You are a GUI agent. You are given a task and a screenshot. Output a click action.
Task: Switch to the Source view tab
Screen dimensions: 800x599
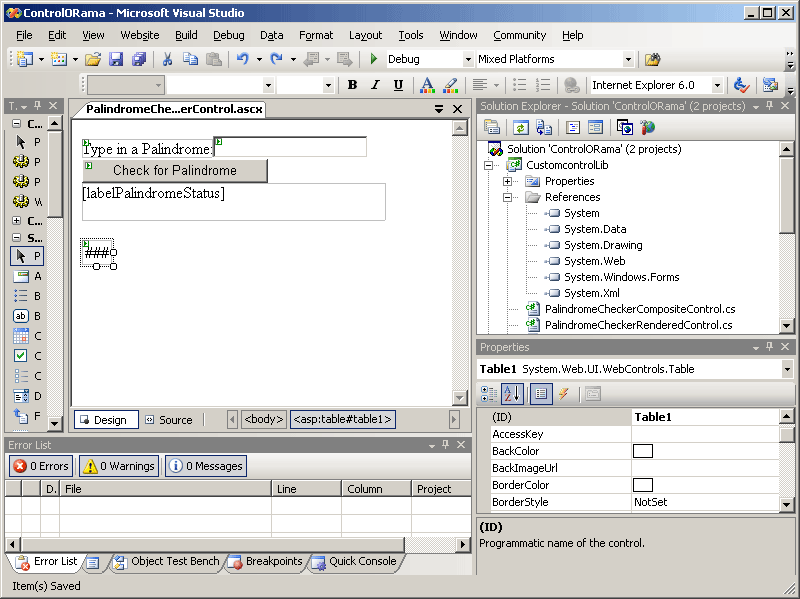coord(168,420)
